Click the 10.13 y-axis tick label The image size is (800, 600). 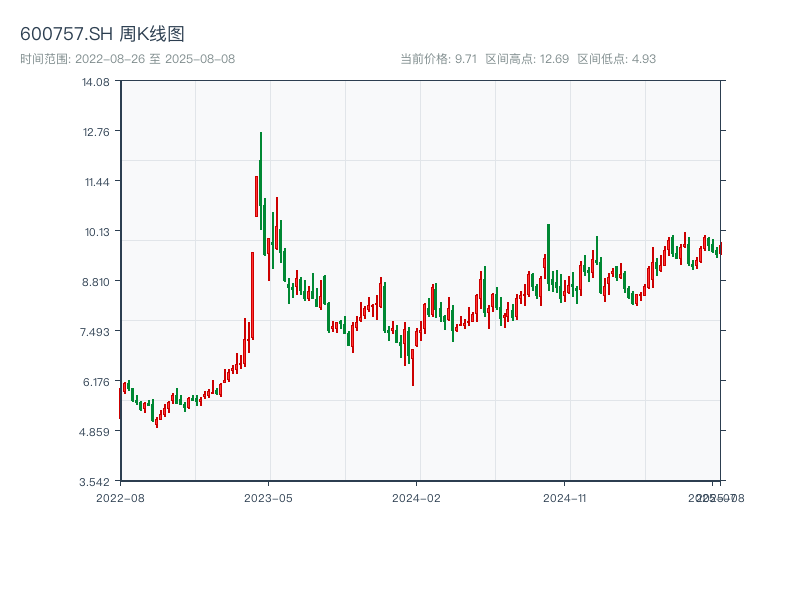[x=95, y=232]
